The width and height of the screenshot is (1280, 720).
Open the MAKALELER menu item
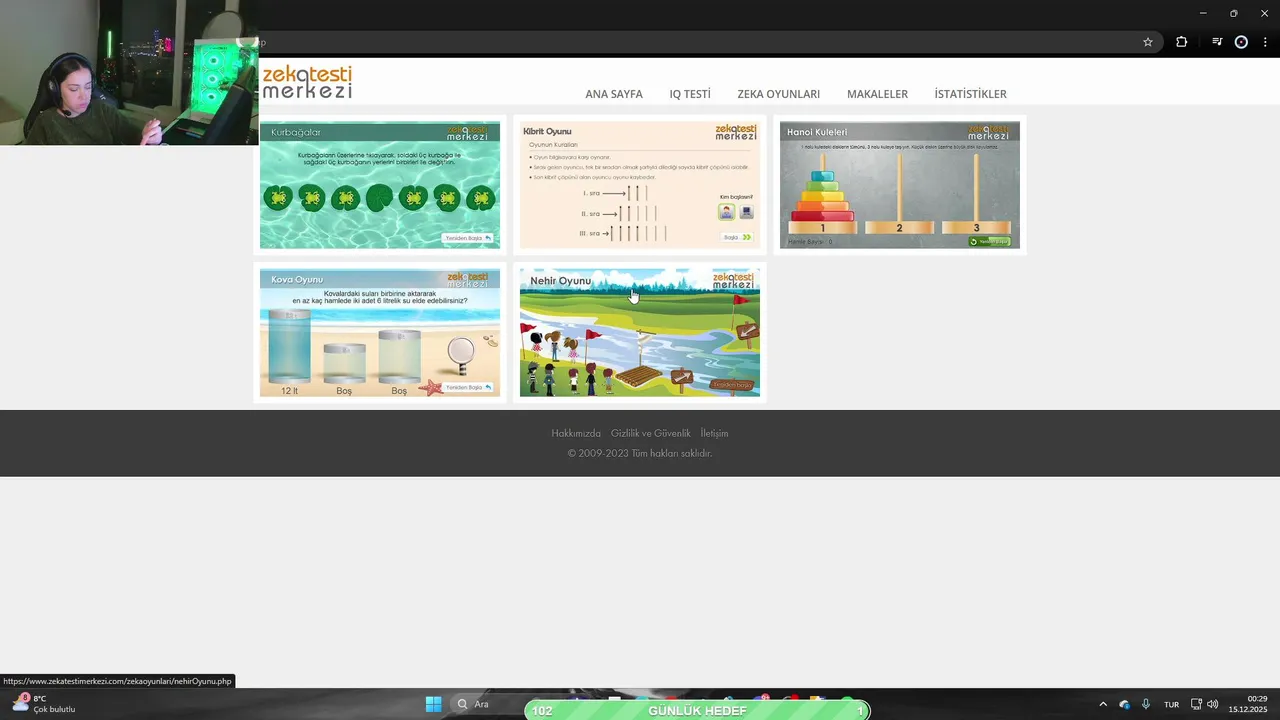click(x=877, y=94)
